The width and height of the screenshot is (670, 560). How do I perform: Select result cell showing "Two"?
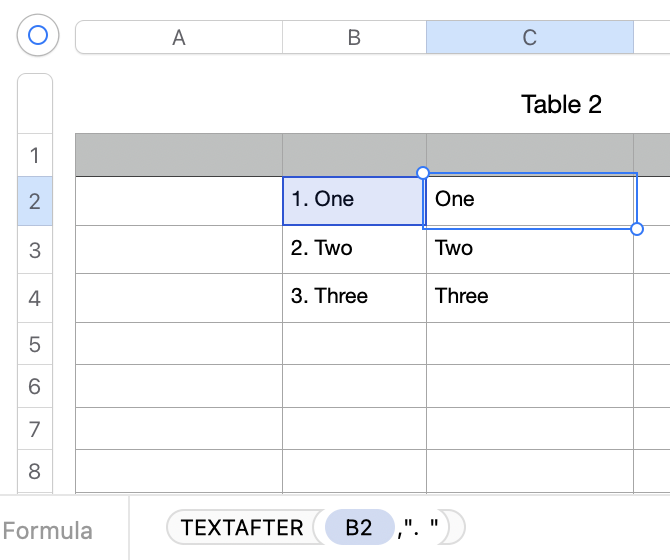(x=529, y=249)
